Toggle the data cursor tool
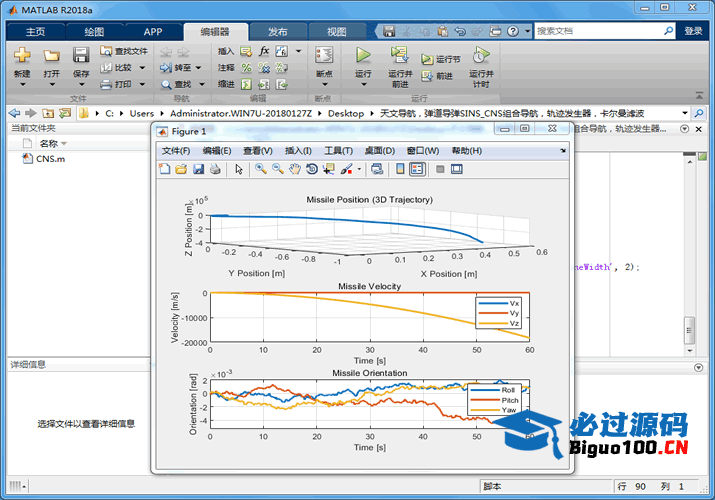 [328, 169]
